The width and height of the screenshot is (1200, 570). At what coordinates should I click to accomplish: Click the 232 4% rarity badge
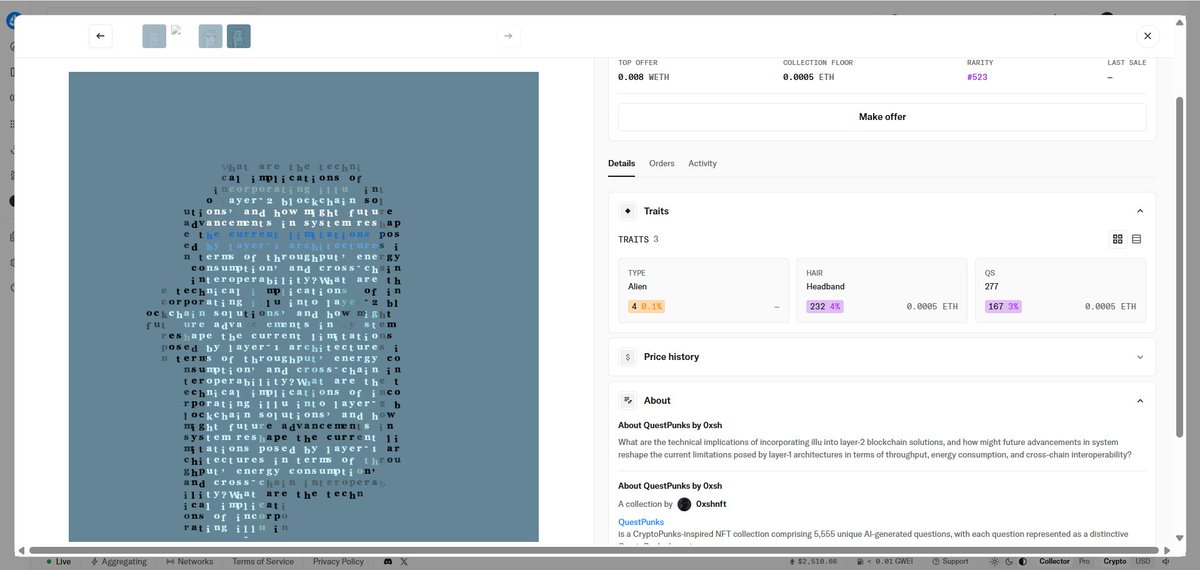click(x=825, y=306)
